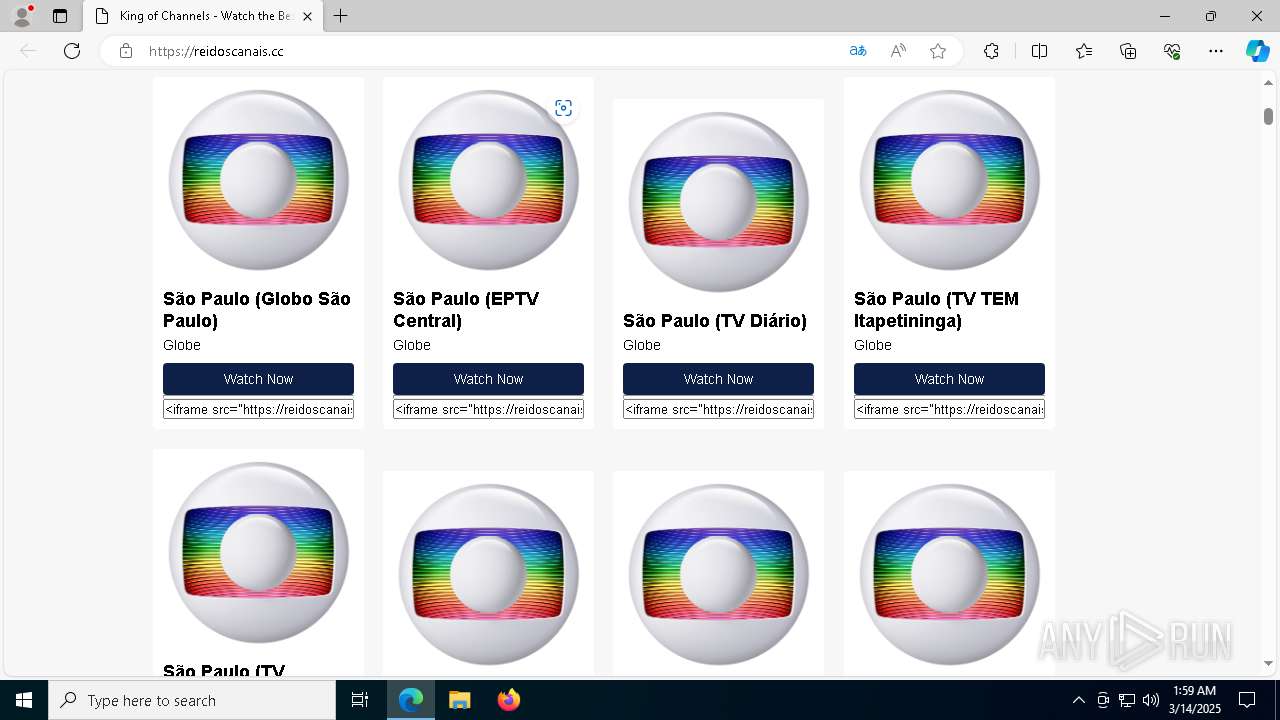Image resolution: width=1280 pixels, height=720 pixels.
Task: Click the address bar URL reidoscanais.cc
Action: tap(216, 51)
